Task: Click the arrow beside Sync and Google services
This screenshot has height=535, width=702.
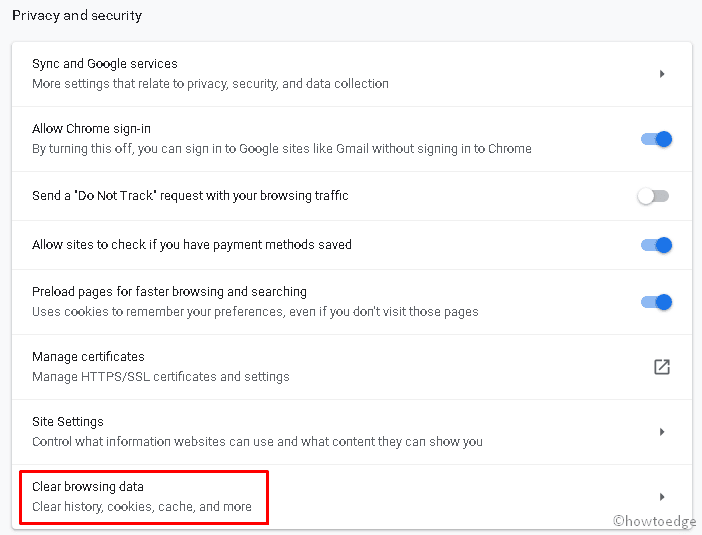Action: (662, 74)
